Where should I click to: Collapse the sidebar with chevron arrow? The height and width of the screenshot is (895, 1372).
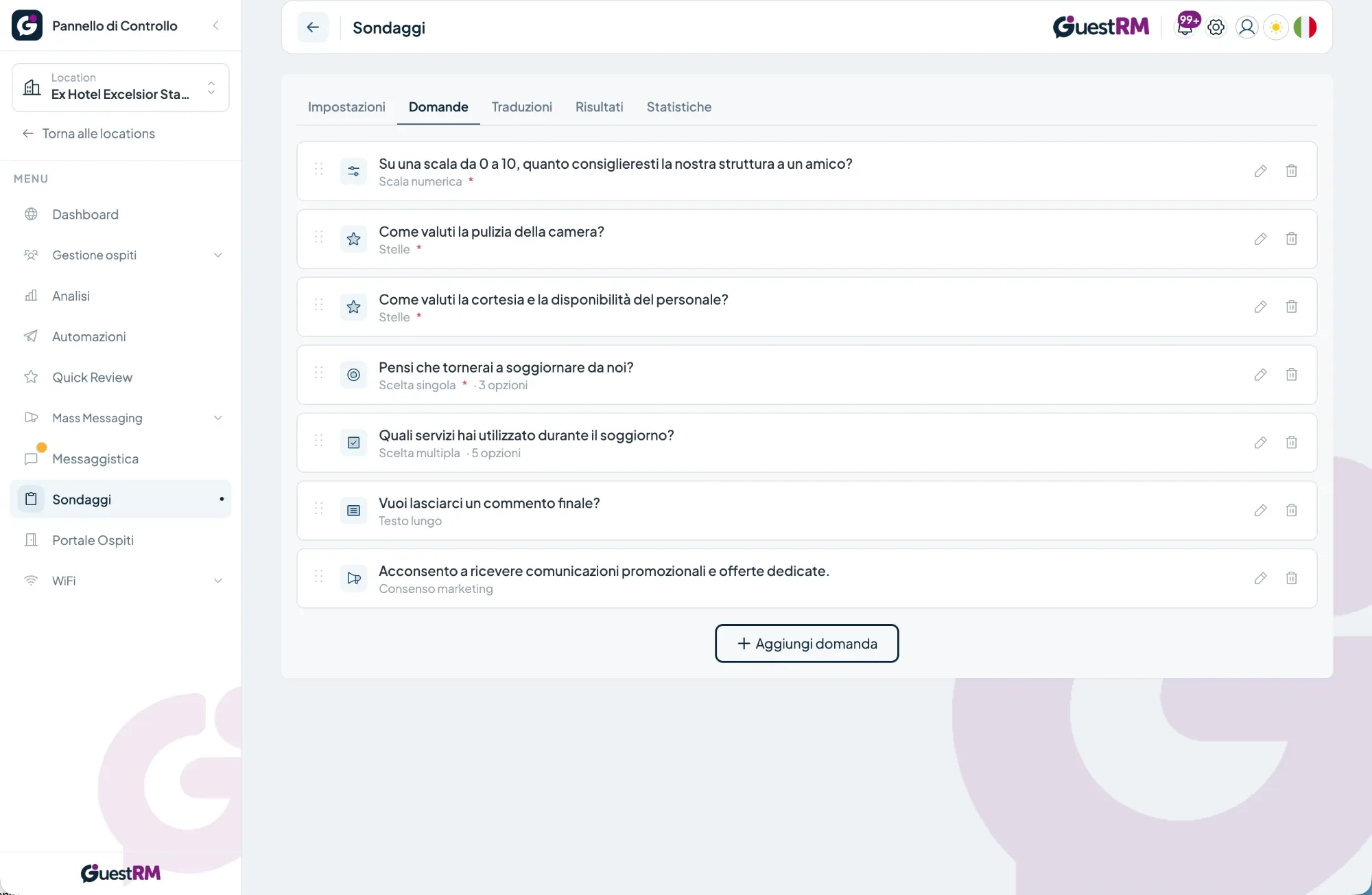pyautogui.click(x=215, y=25)
